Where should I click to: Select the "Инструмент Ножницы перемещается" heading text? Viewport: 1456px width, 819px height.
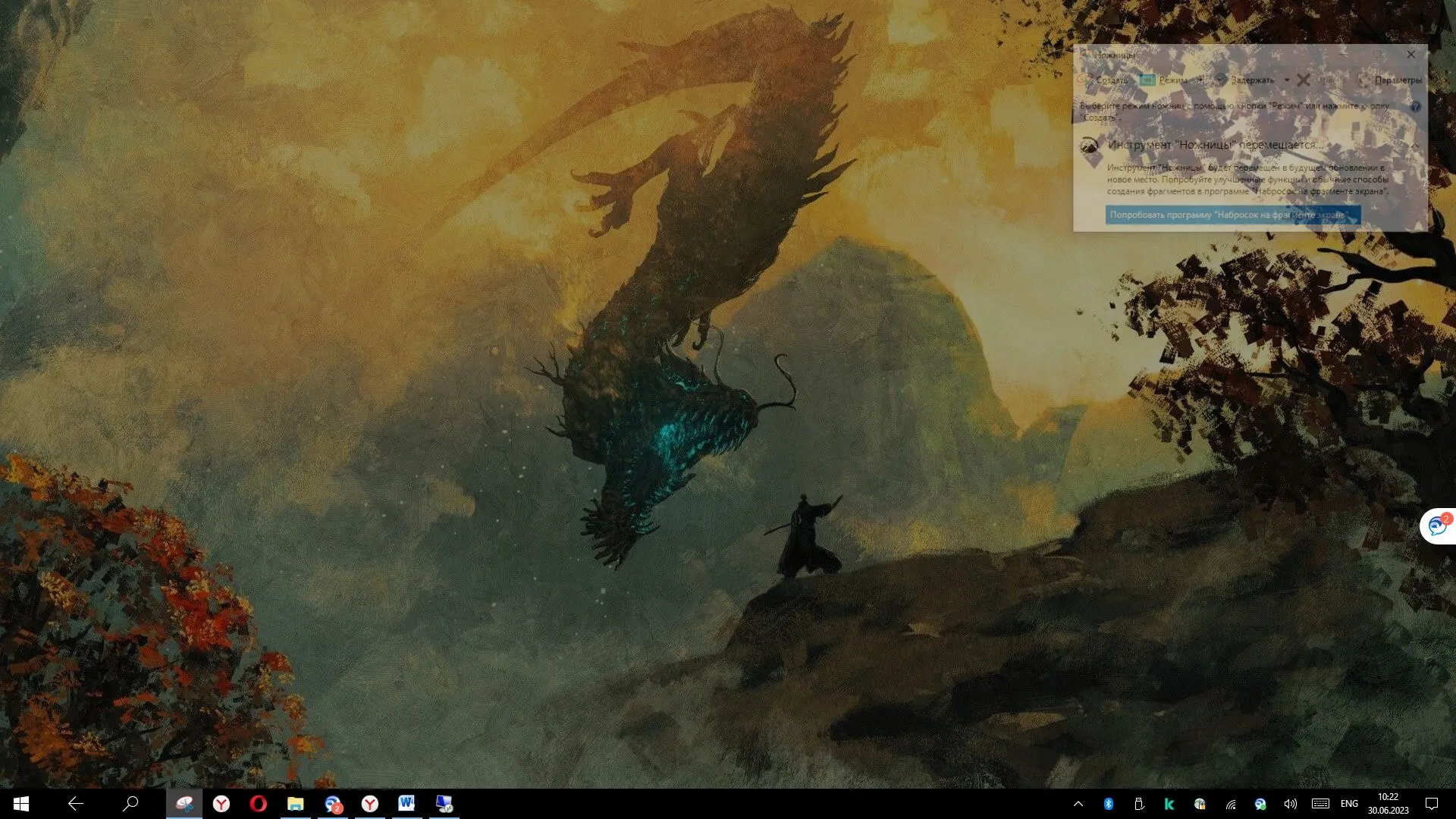point(1215,145)
